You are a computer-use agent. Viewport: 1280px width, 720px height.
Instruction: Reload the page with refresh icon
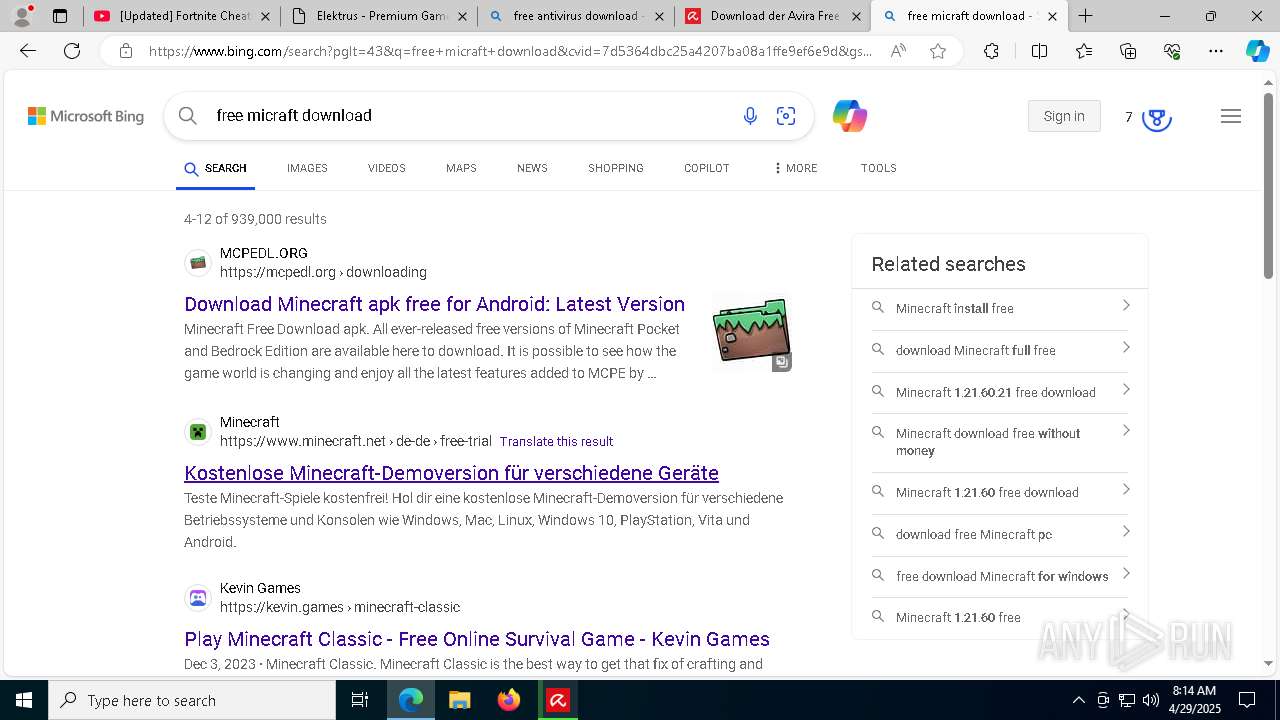72,51
